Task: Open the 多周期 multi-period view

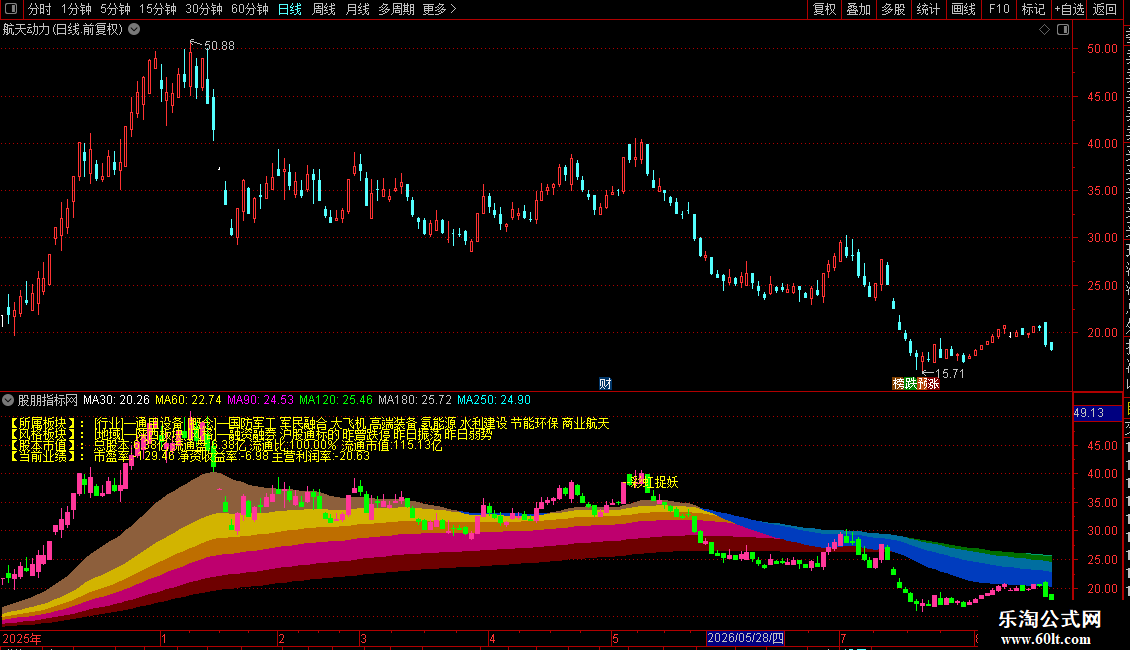Action: [x=396, y=9]
